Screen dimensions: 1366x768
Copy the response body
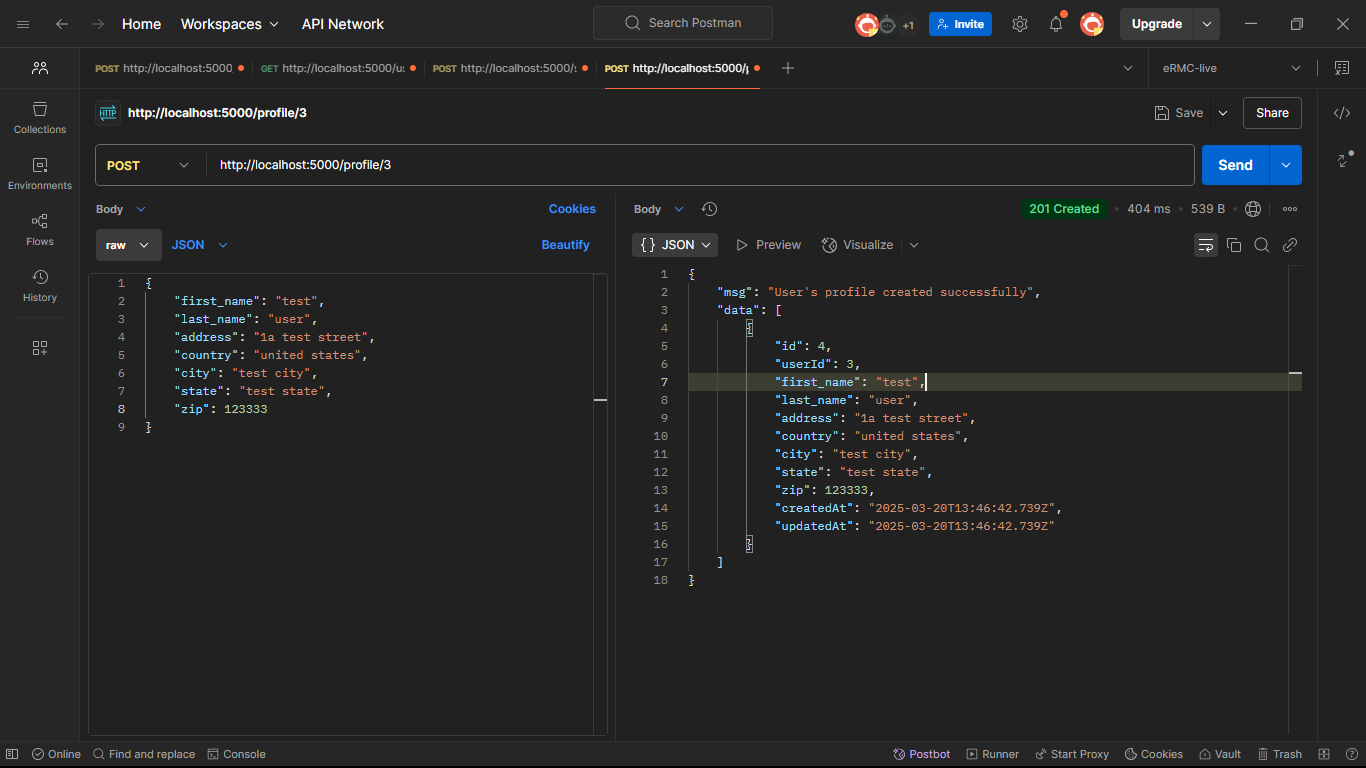[1234, 245]
